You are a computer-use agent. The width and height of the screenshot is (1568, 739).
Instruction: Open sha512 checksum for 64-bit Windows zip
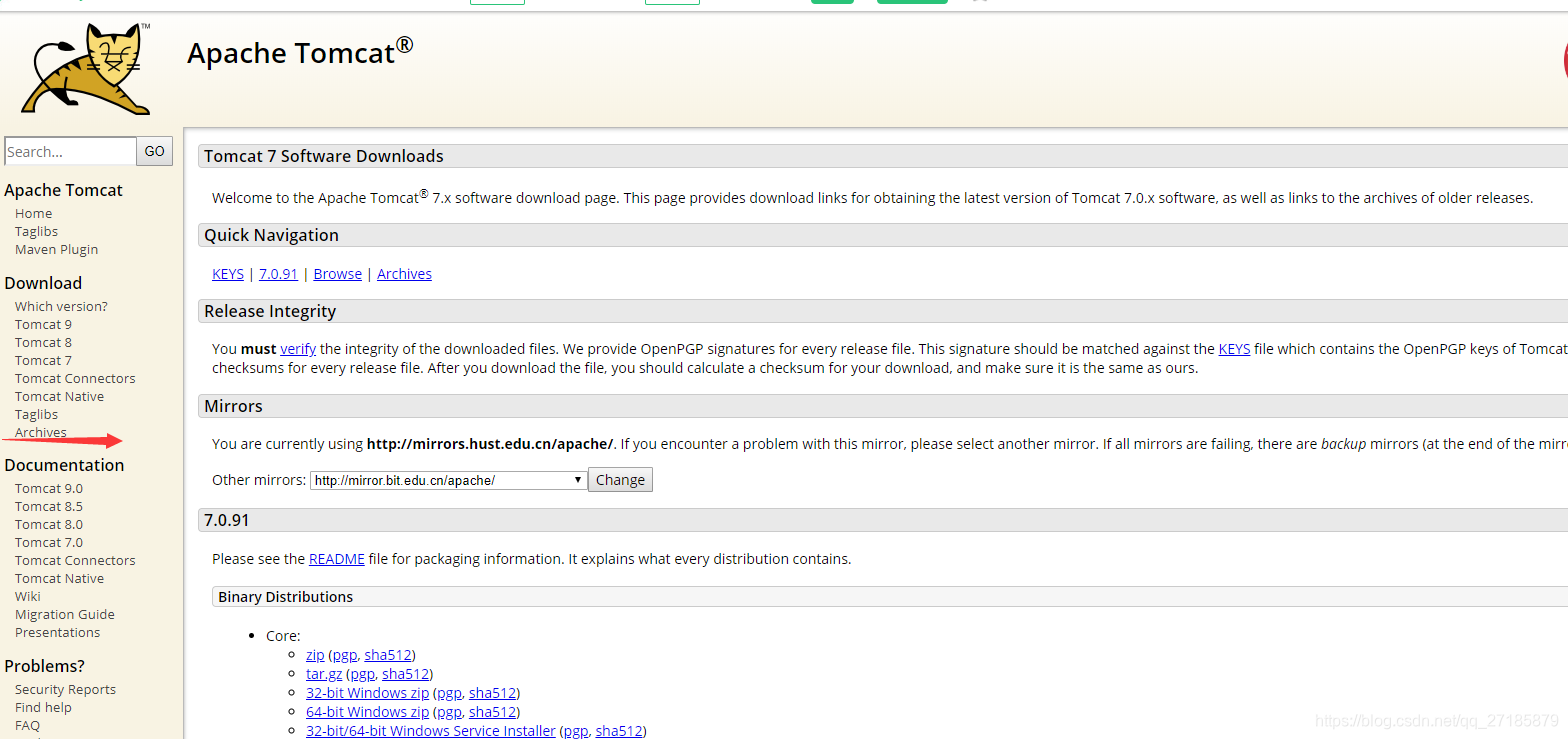492,712
